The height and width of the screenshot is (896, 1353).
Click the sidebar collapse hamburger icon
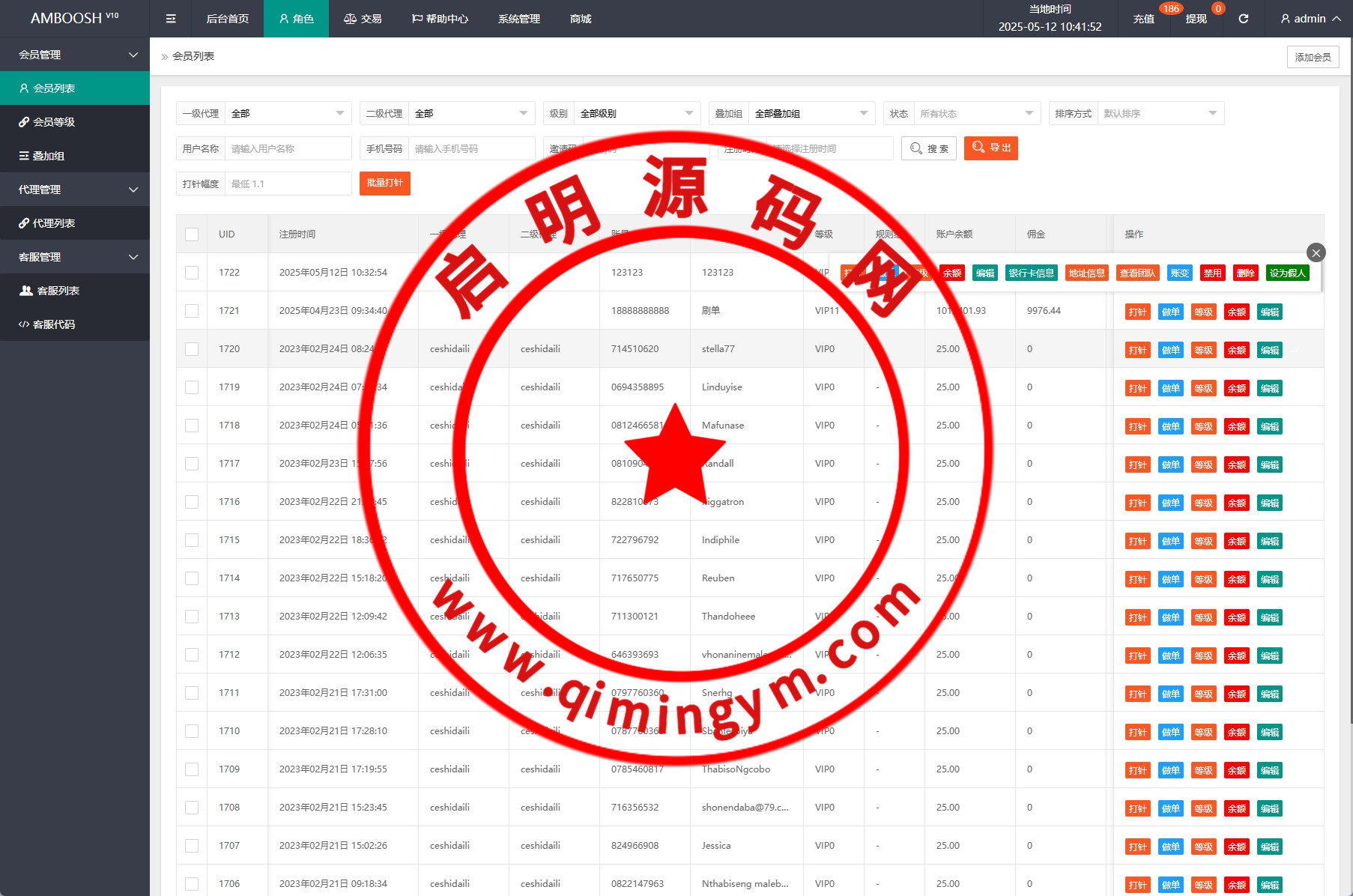pos(171,19)
